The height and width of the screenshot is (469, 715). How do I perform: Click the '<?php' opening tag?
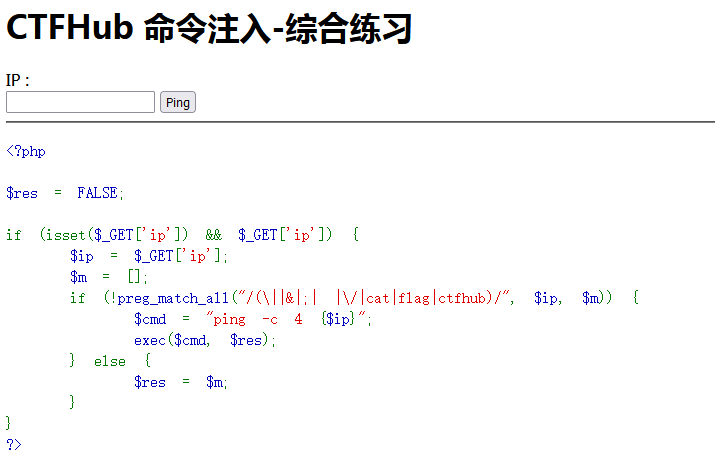(26, 151)
